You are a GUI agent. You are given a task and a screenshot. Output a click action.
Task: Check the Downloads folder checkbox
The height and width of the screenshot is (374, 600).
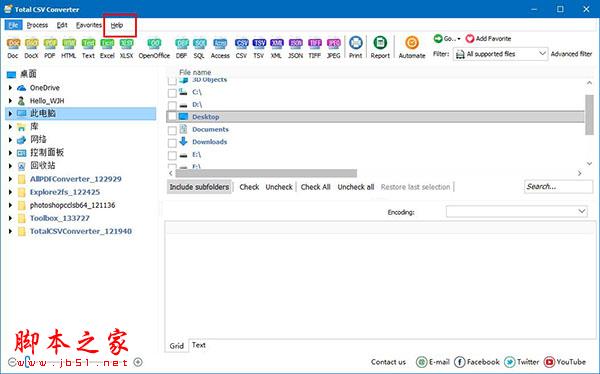tap(172, 143)
